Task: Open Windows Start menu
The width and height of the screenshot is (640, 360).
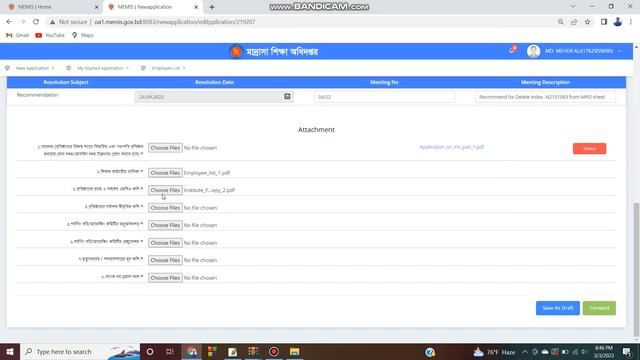Action: tap(10, 351)
